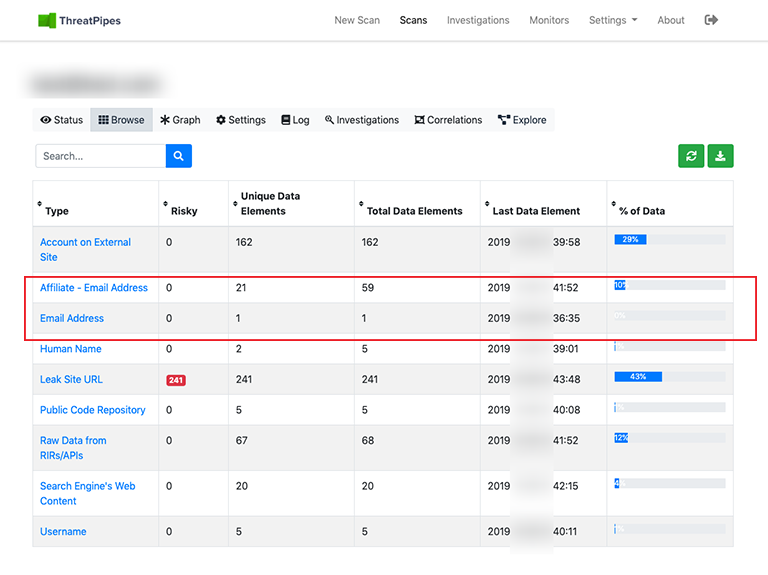Switch to the Status tab
The height and width of the screenshot is (575, 768).
pos(61,120)
